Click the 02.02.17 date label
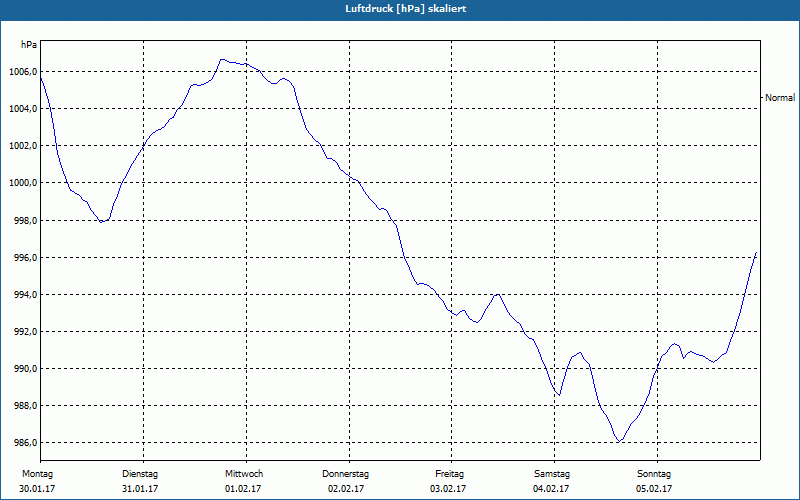The image size is (800, 500). tap(346, 489)
